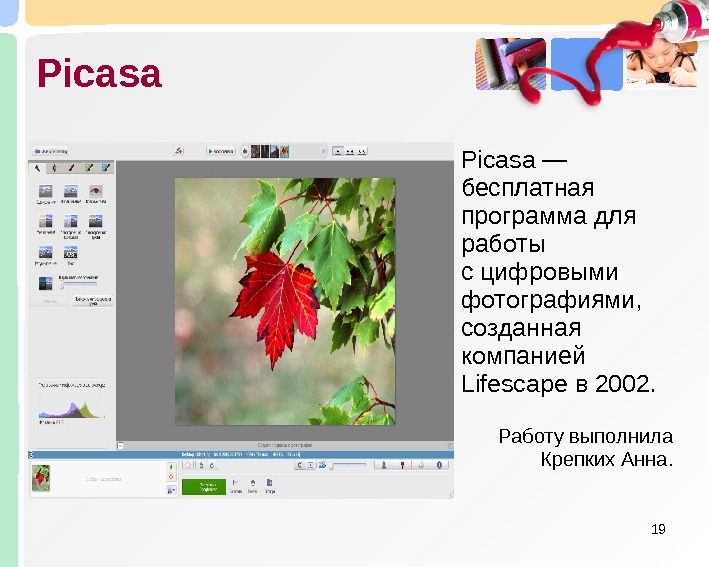
Task: Click the main leaf photo in the edit view
Action: [x=285, y=301]
